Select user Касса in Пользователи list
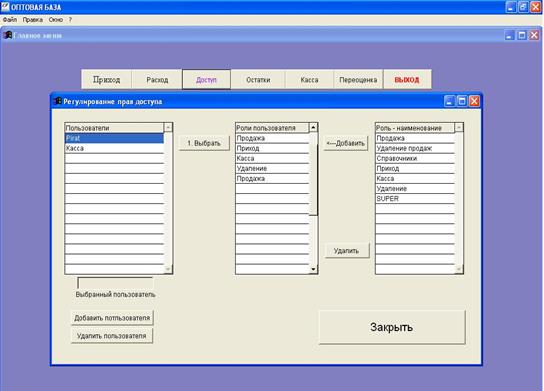This screenshot has width=544, height=391. click(x=114, y=148)
